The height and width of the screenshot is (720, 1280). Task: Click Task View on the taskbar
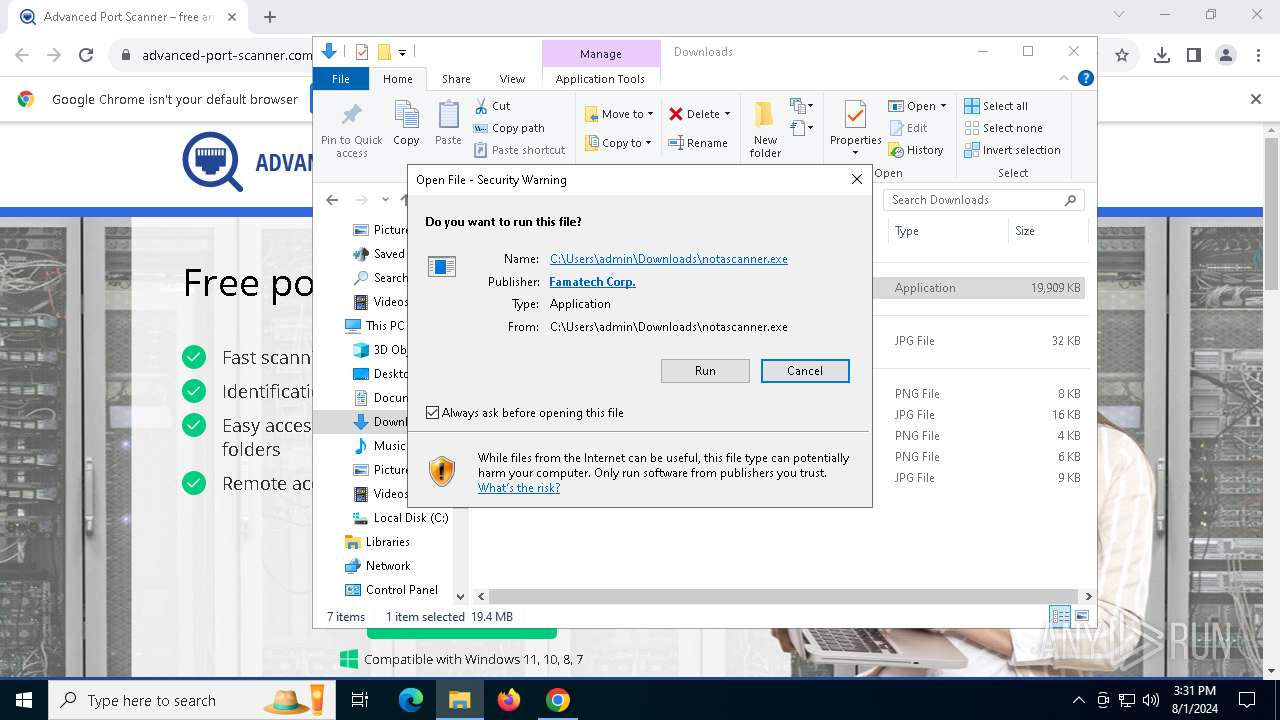coord(360,700)
